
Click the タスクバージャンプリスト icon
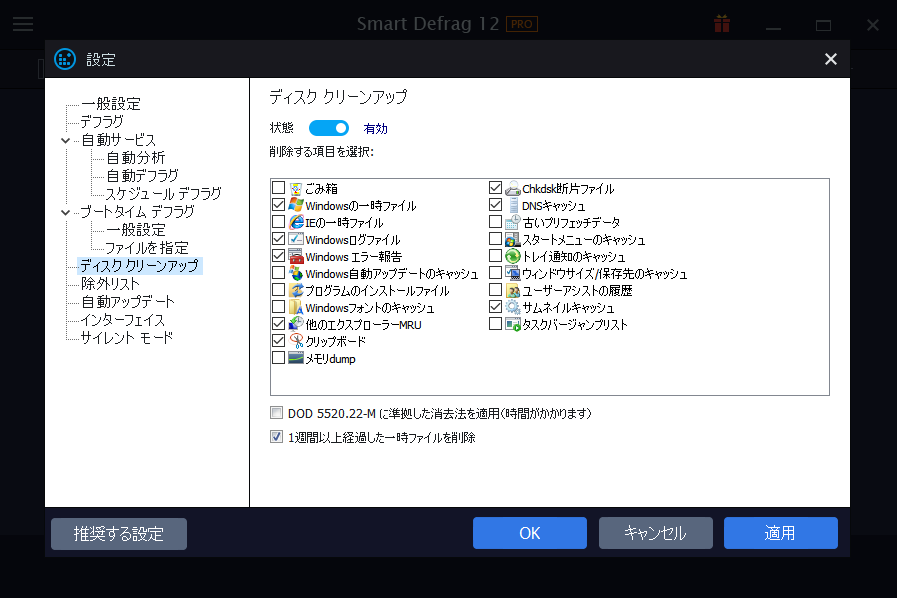[x=513, y=324]
